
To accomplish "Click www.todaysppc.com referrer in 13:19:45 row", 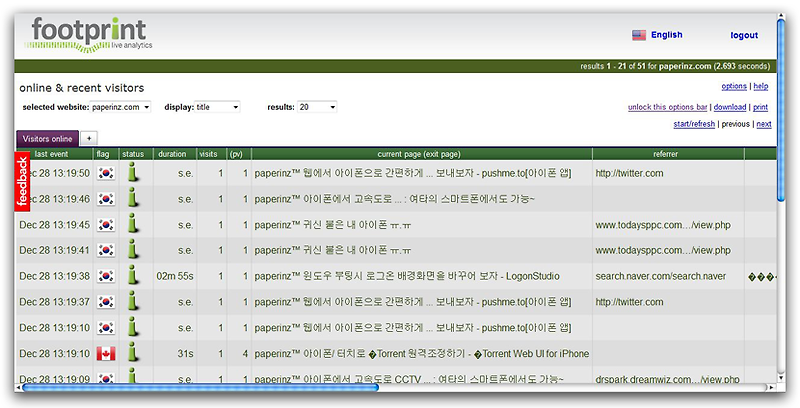I will [x=663, y=224].
